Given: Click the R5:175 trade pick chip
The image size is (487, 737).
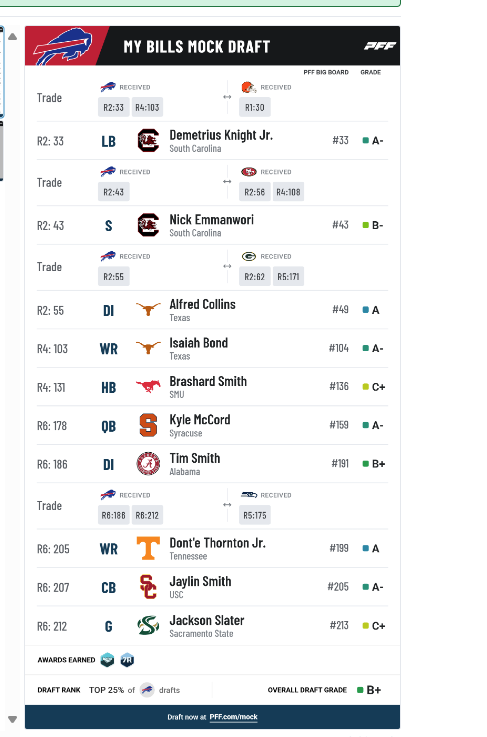Looking at the screenshot, I should click(x=255, y=516).
